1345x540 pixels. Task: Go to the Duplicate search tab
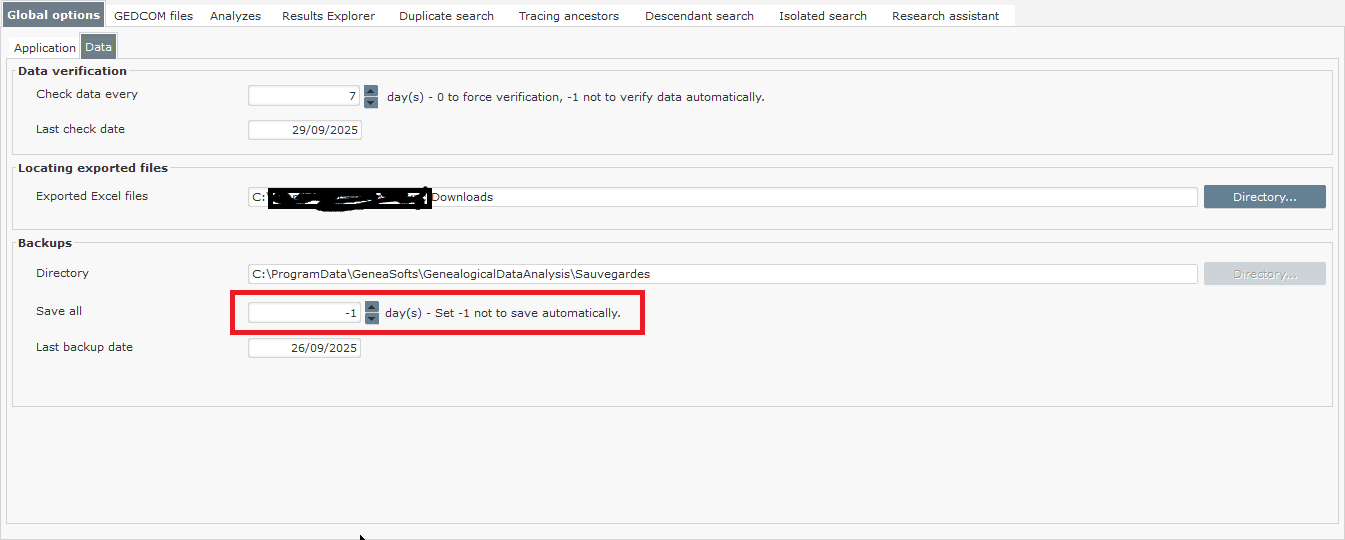[446, 16]
